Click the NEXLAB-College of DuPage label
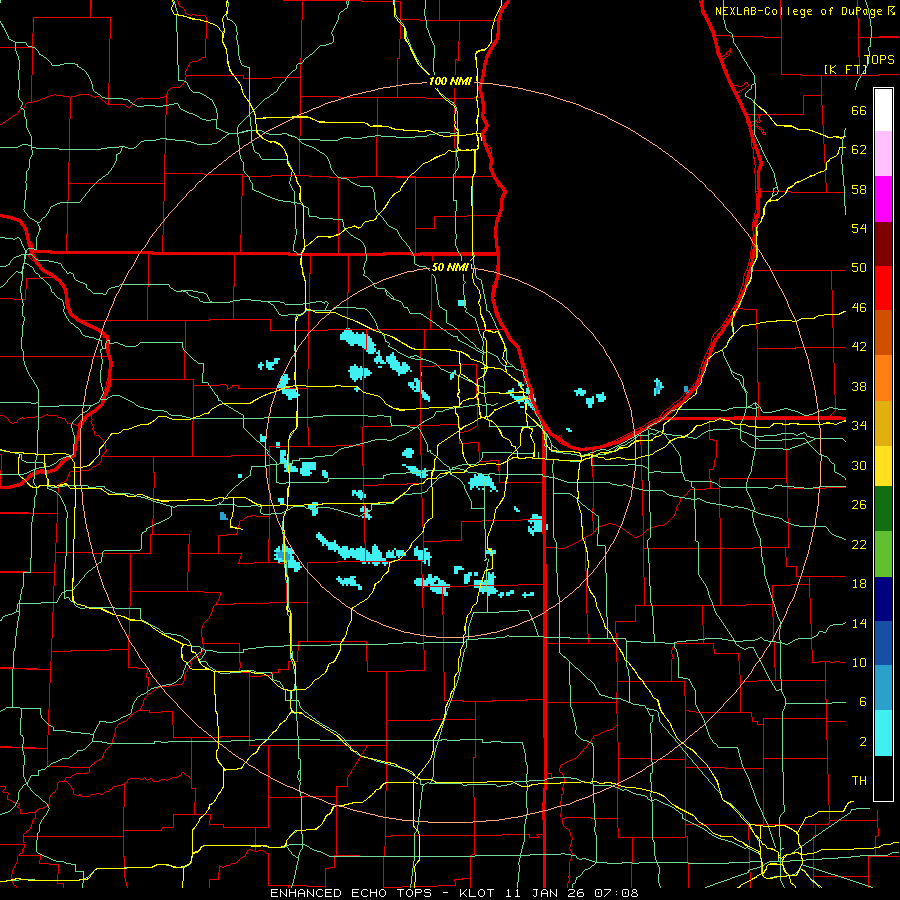 point(800,11)
